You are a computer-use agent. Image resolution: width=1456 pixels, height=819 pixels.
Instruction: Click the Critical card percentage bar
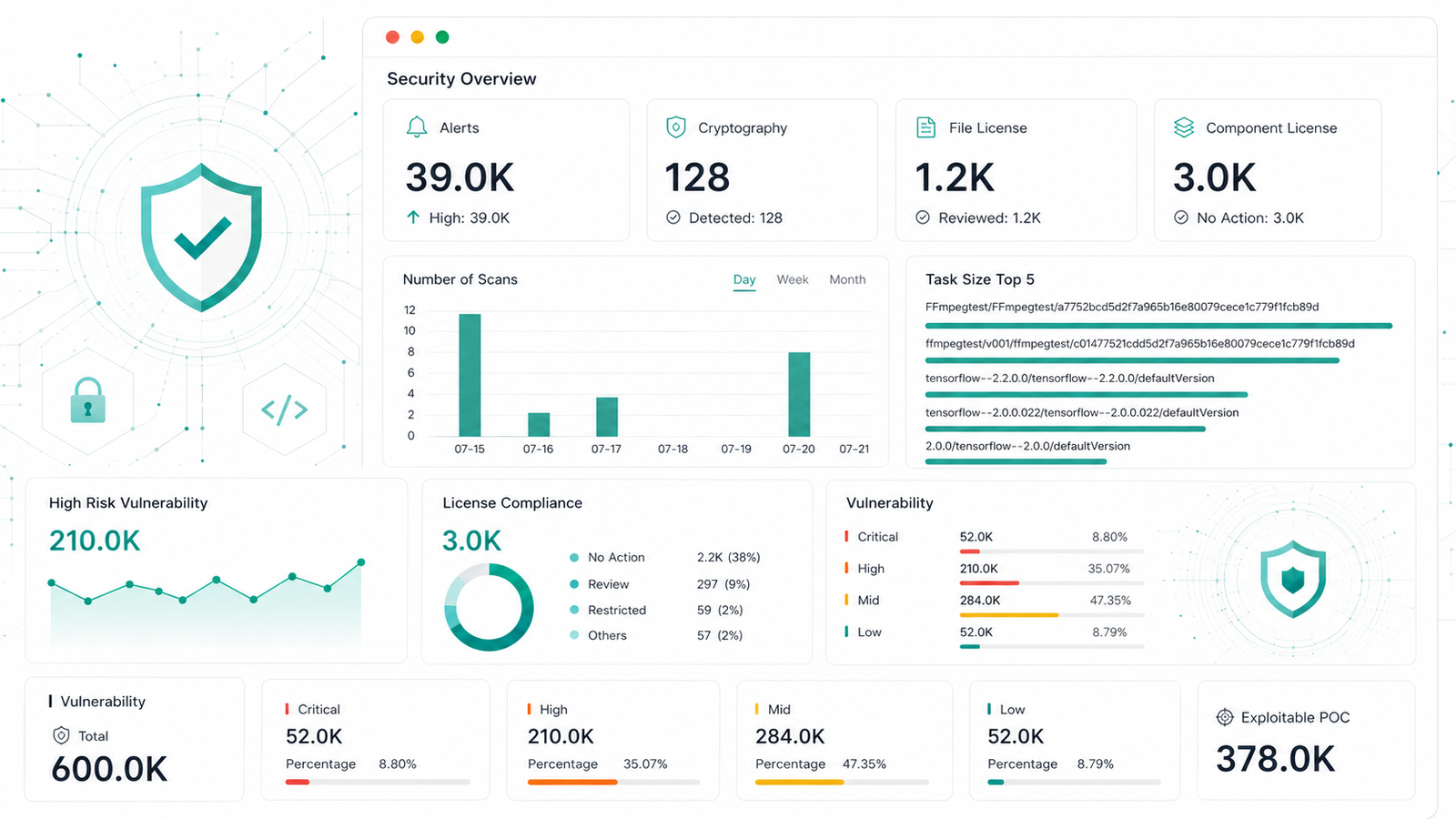point(378,782)
